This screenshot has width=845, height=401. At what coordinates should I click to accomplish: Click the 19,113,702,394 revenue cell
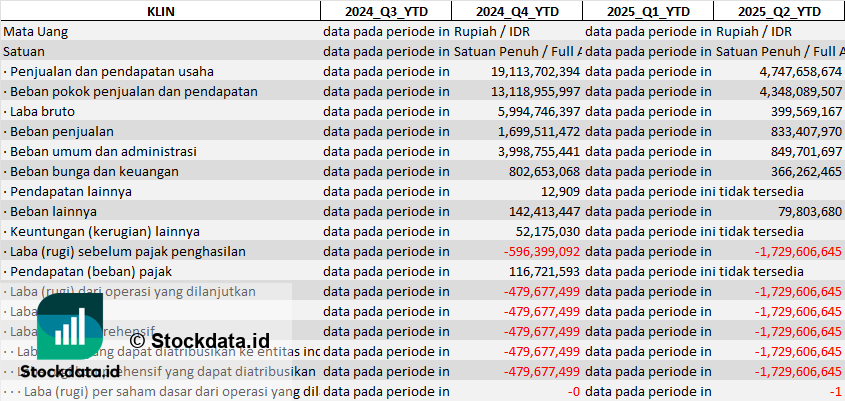(536, 72)
